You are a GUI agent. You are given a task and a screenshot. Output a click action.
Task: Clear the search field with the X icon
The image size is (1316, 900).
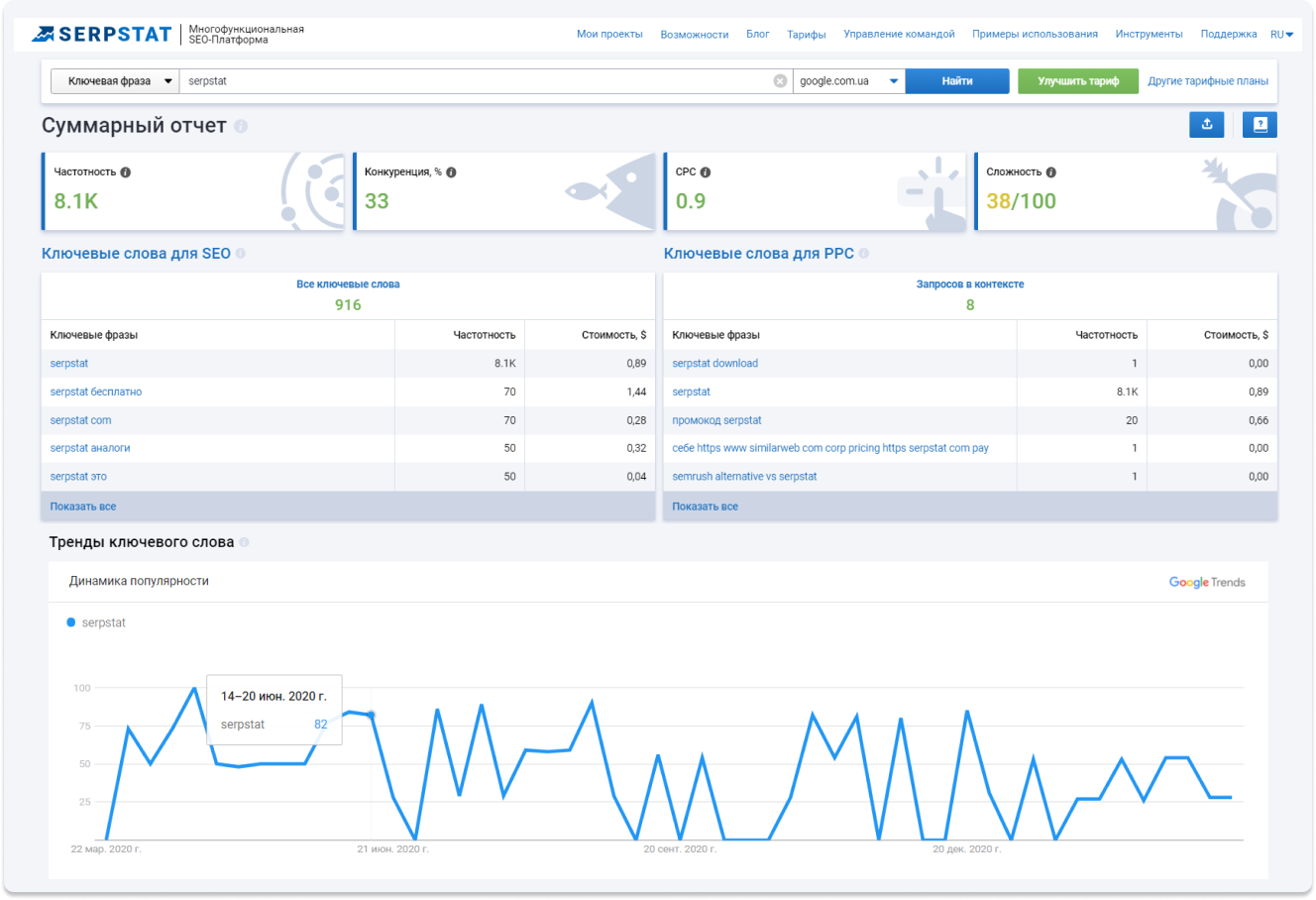[x=780, y=81]
